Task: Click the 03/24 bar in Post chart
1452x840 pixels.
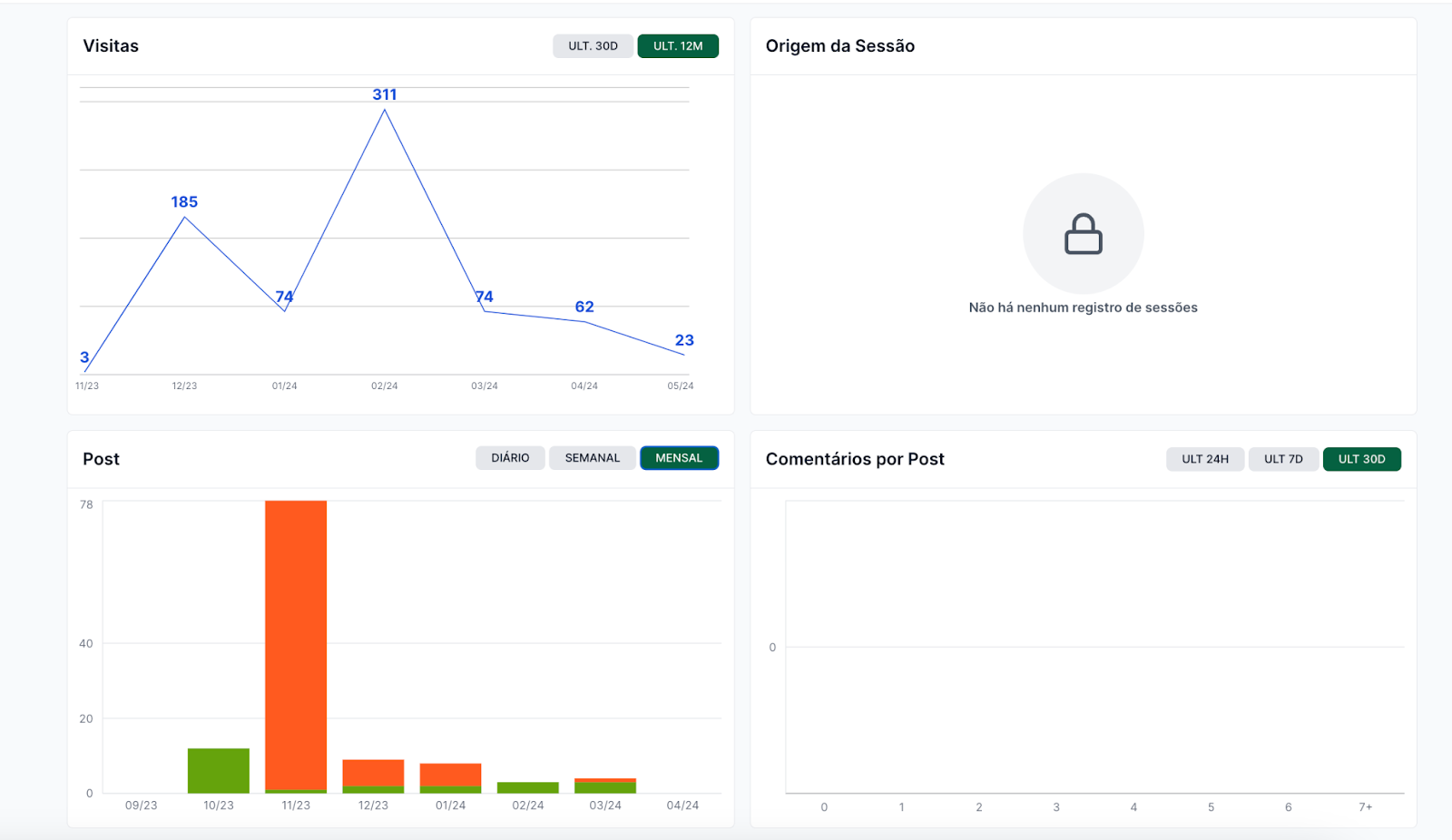Action: tap(605, 786)
